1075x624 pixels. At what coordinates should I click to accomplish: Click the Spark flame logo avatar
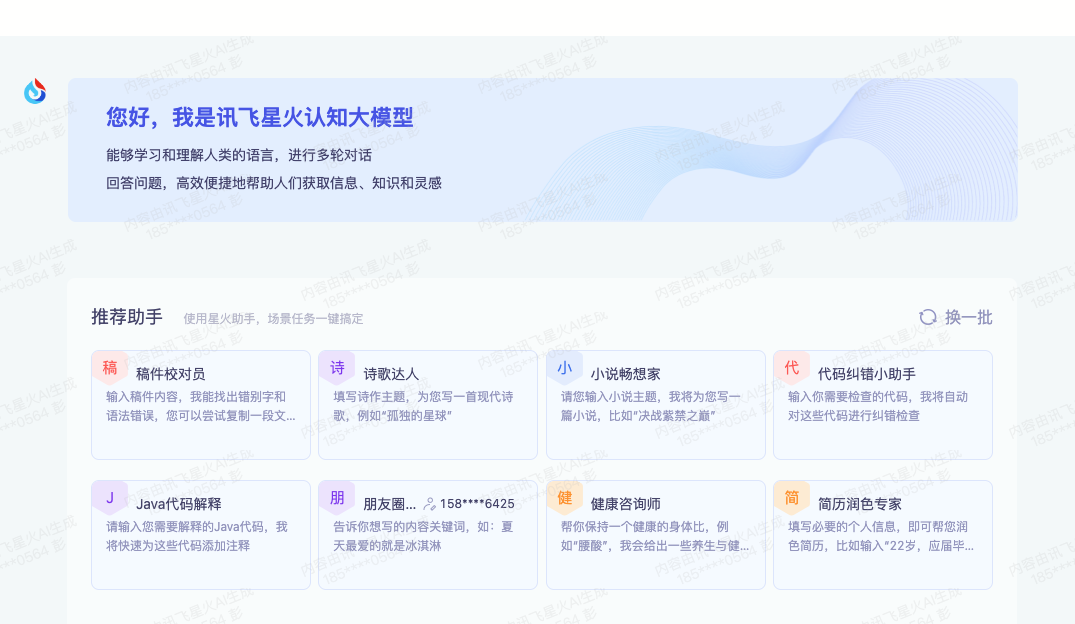click(x=35, y=91)
